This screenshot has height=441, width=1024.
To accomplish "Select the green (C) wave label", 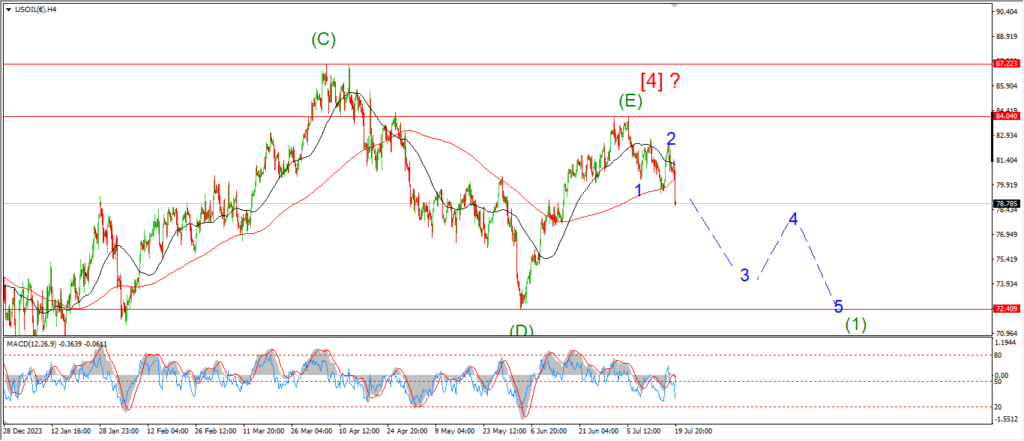I will coord(323,39).
